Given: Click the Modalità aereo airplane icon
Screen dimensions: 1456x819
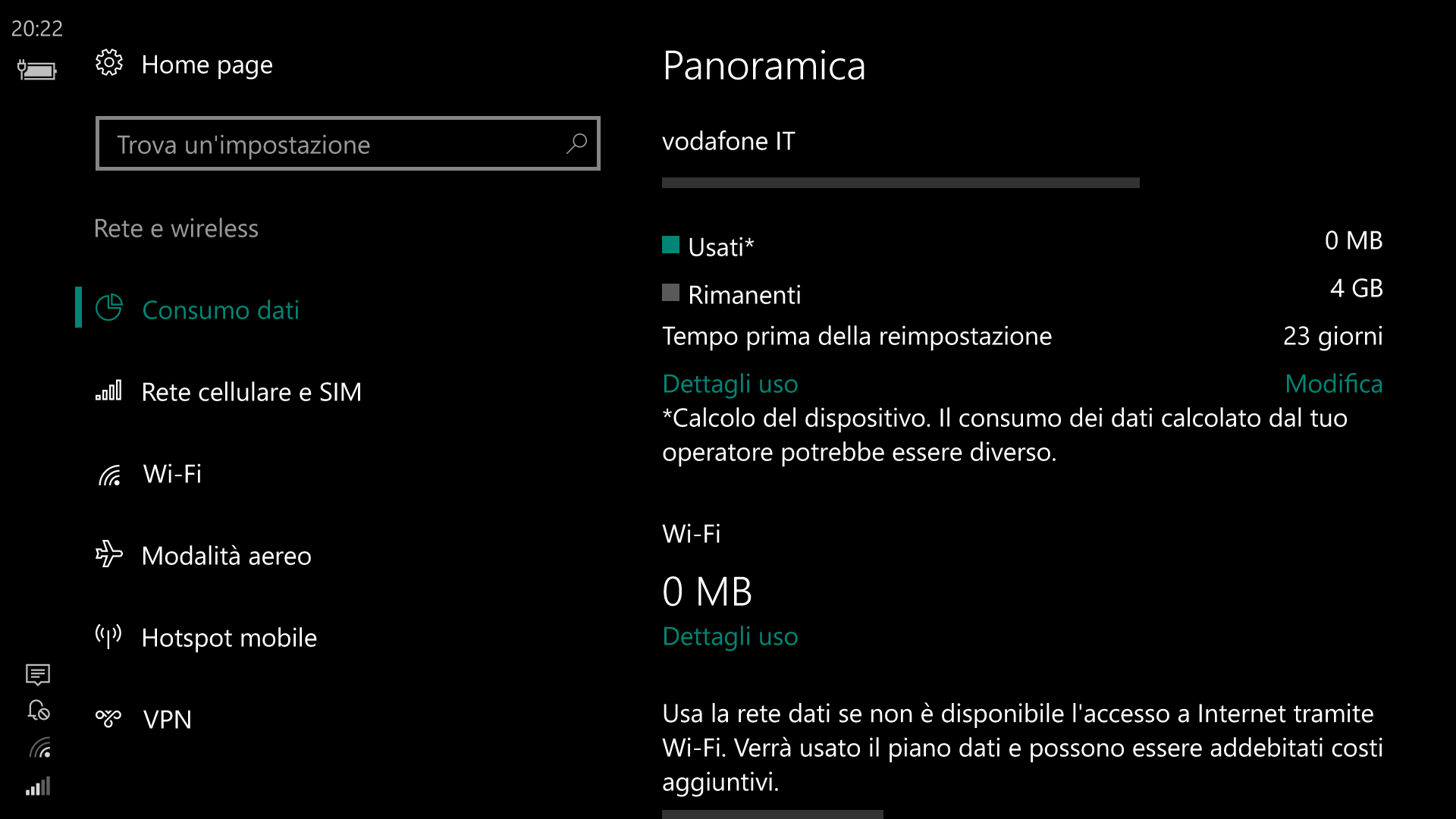Looking at the screenshot, I should point(108,554).
